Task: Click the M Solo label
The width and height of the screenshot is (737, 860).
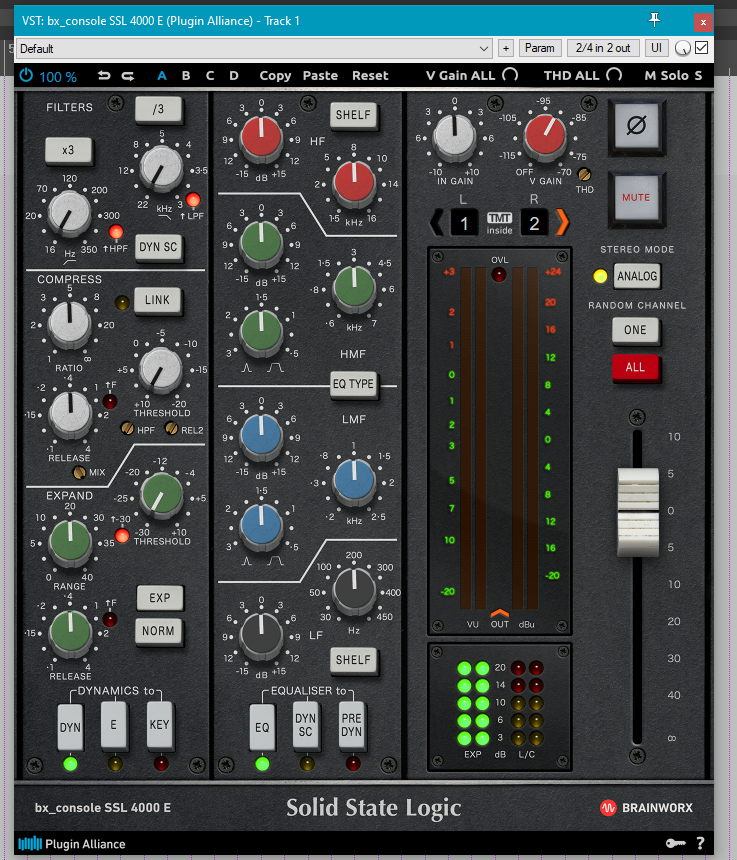Action: tap(667, 76)
